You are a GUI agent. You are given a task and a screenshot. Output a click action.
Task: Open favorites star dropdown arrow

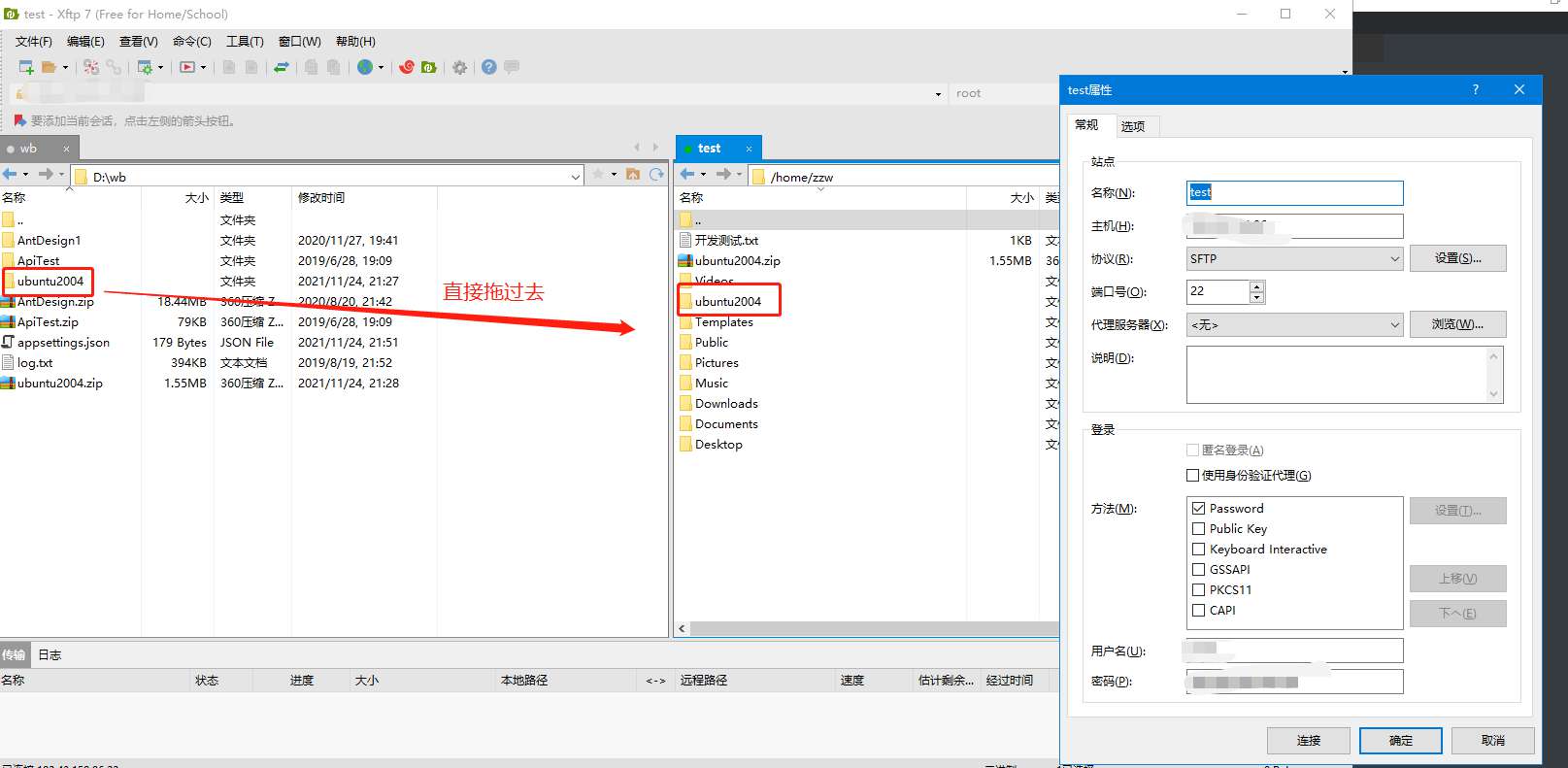[x=614, y=175]
